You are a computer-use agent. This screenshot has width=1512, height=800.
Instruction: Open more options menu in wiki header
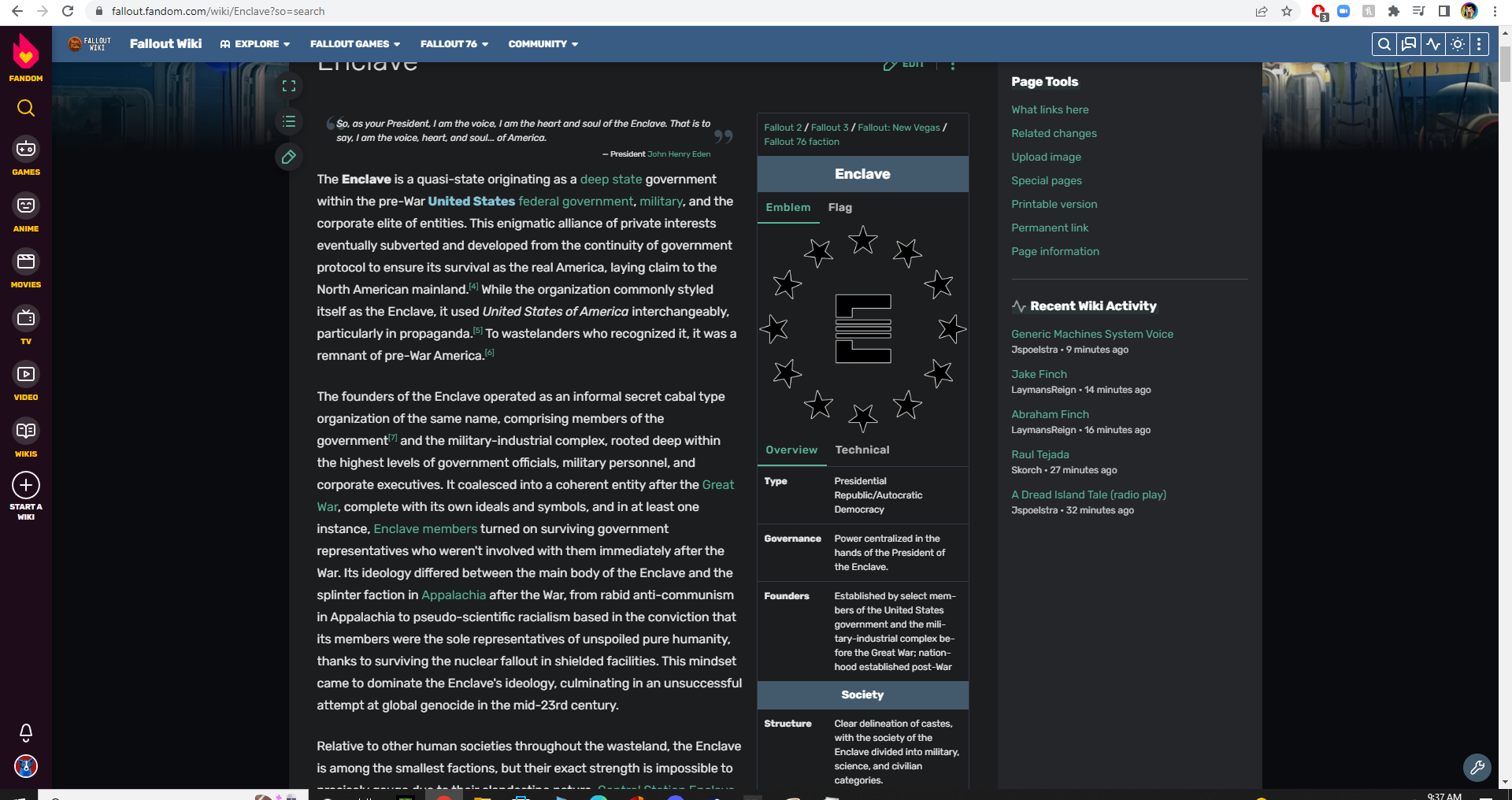[1480, 44]
